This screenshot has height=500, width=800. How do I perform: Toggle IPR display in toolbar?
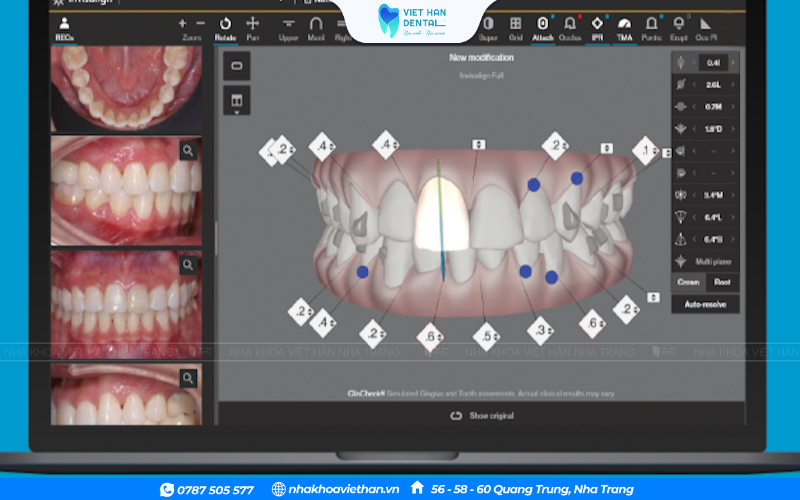pyautogui.click(x=597, y=27)
